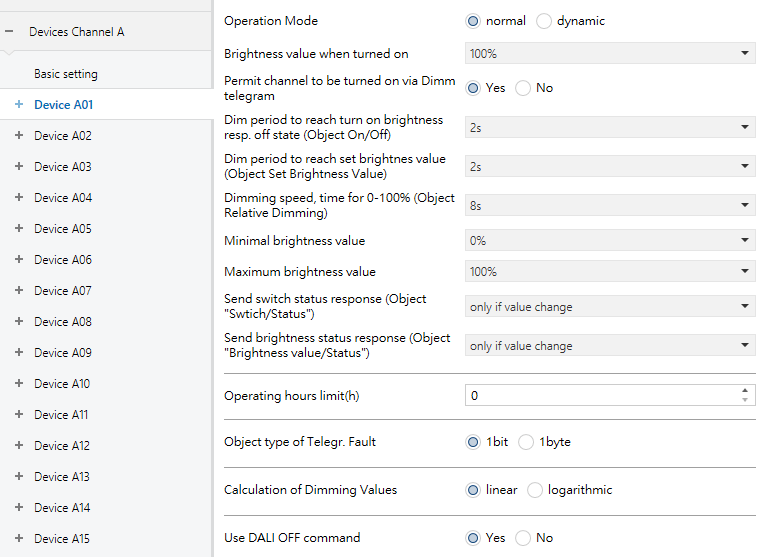Choose 1byte for Telegr. Fault object type
Screen dimensions: 771x557
(x=527, y=442)
